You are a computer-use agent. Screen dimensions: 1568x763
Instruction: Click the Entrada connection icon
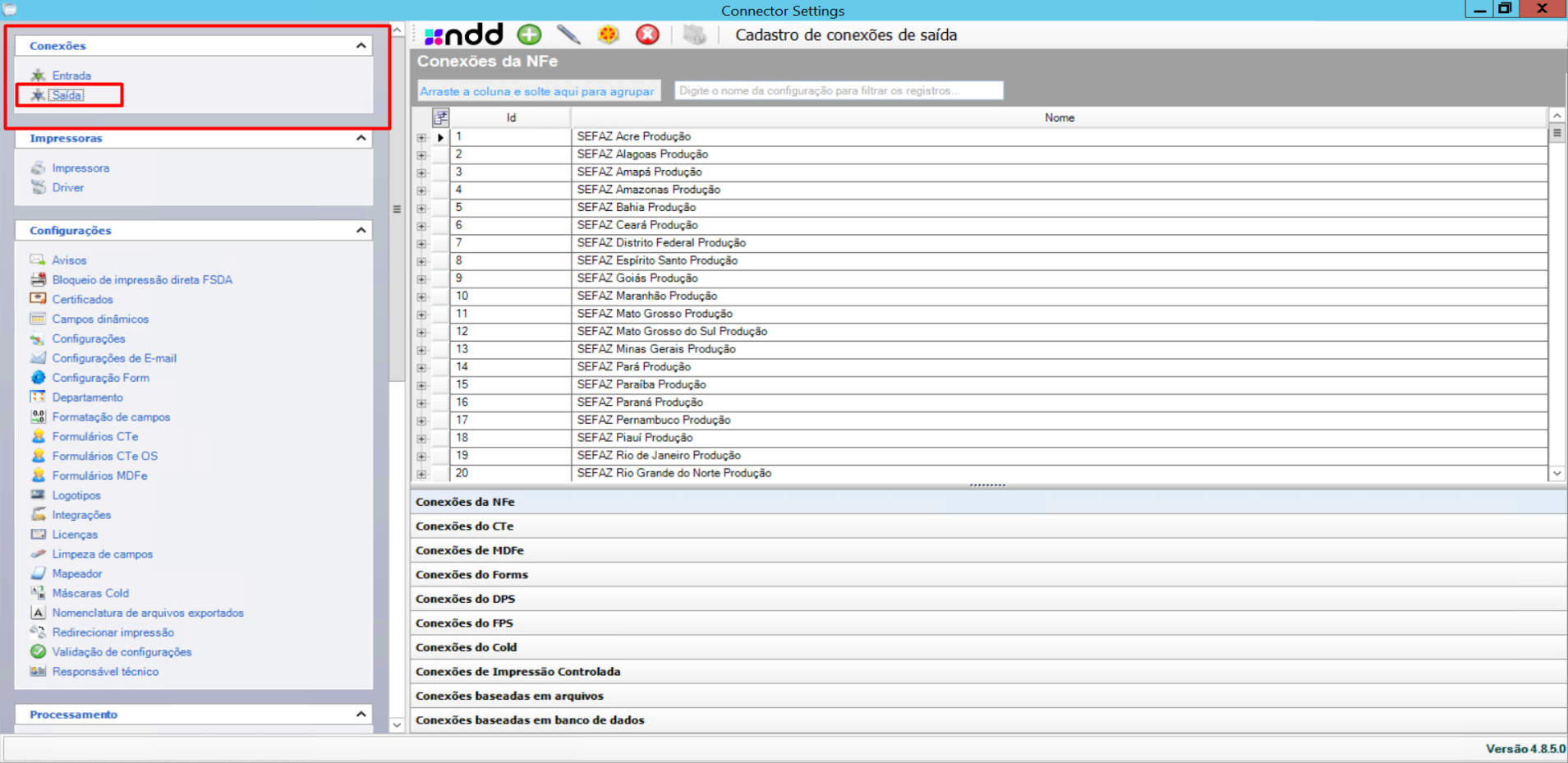(38, 76)
